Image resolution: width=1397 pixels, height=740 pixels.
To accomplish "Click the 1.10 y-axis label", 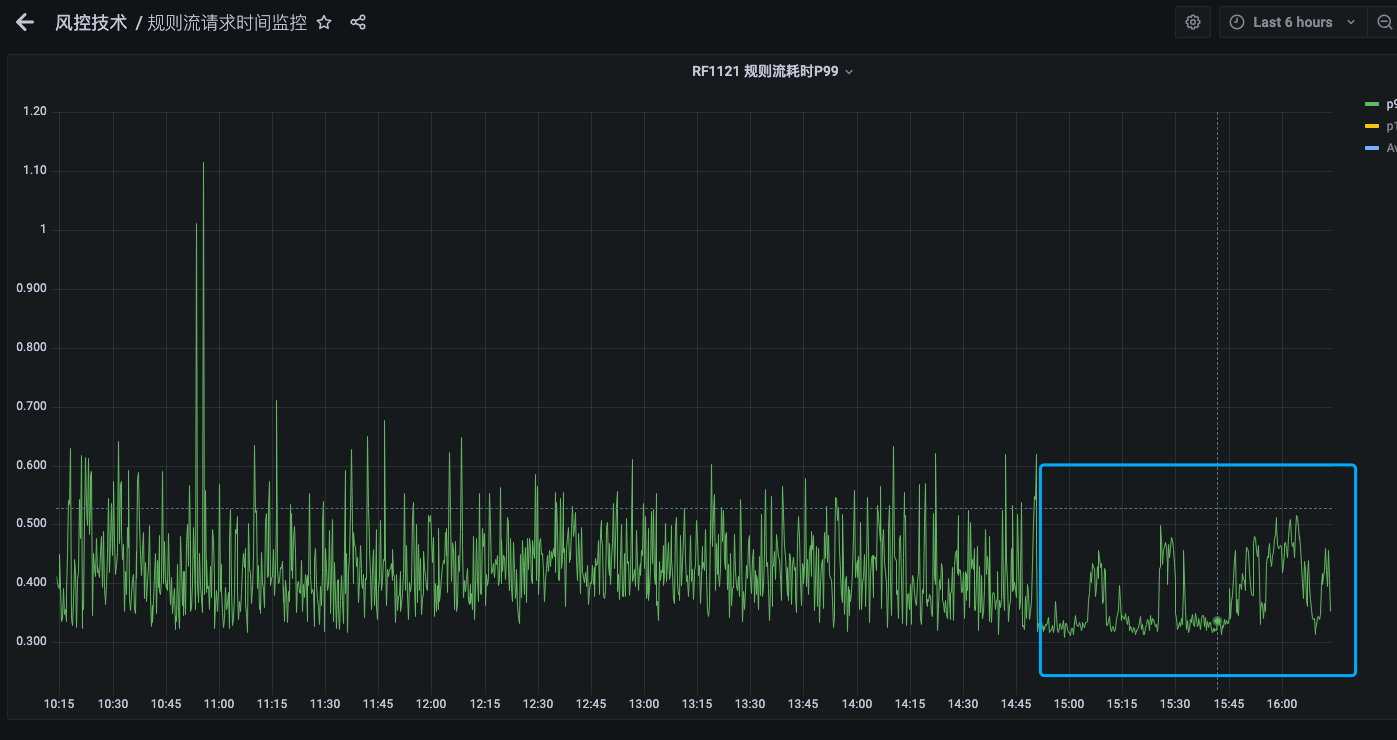I will click(35, 171).
